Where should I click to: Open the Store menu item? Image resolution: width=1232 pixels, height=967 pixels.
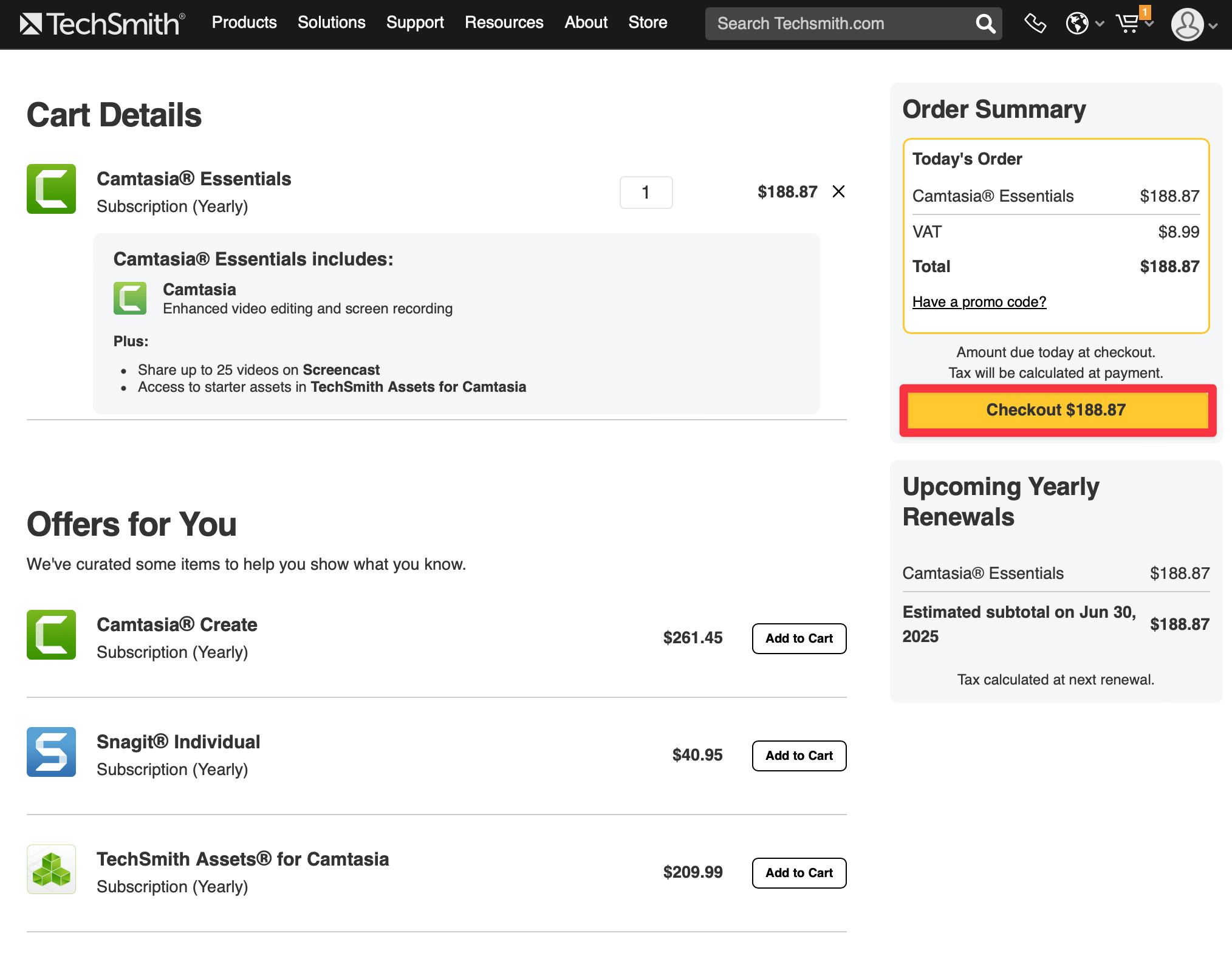(648, 22)
